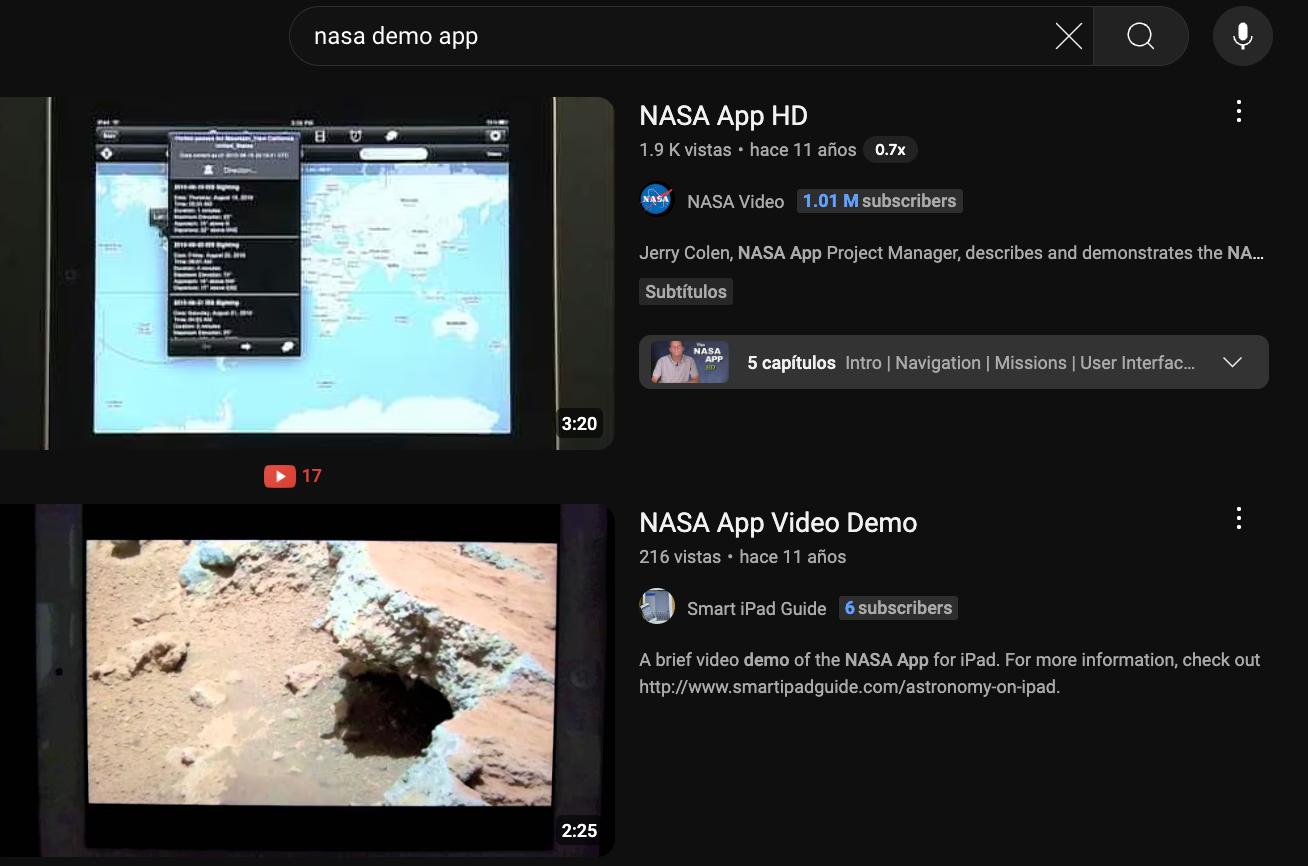Click the 0.7x badge next to the view count
Viewport: 1308px width, 866px height.
[890, 150]
